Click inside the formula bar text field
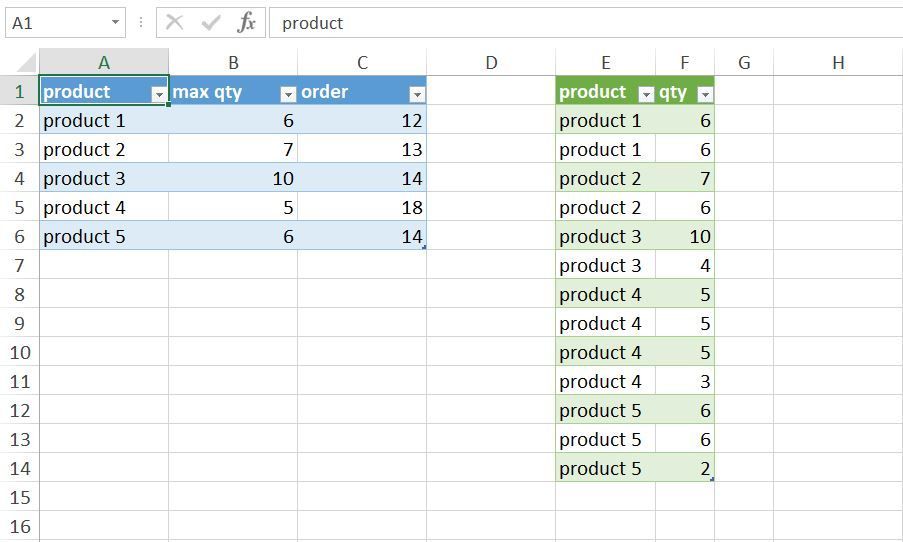The image size is (903, 542). [580, 22]
